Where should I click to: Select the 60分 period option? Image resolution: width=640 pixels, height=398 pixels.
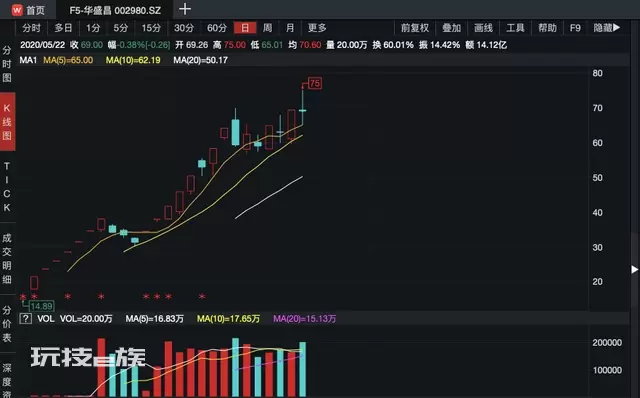click(216, 28)
